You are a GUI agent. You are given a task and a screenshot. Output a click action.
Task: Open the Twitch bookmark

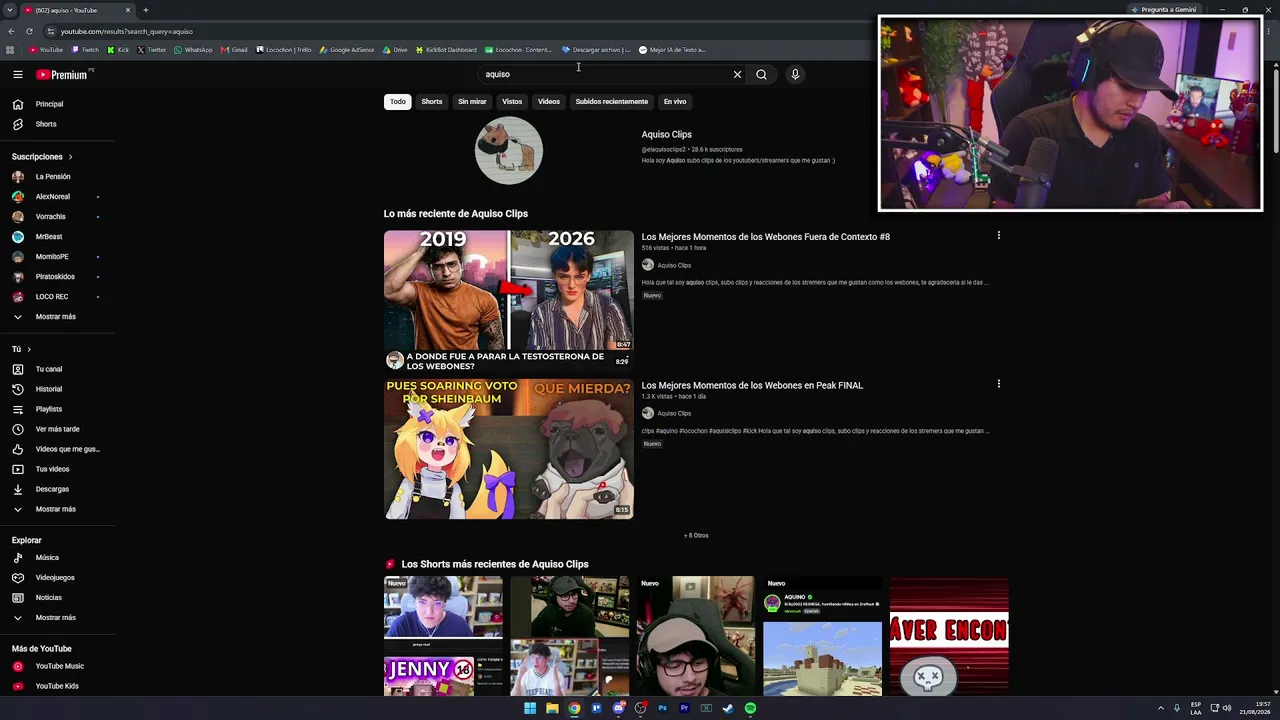(x=85, y=50)
